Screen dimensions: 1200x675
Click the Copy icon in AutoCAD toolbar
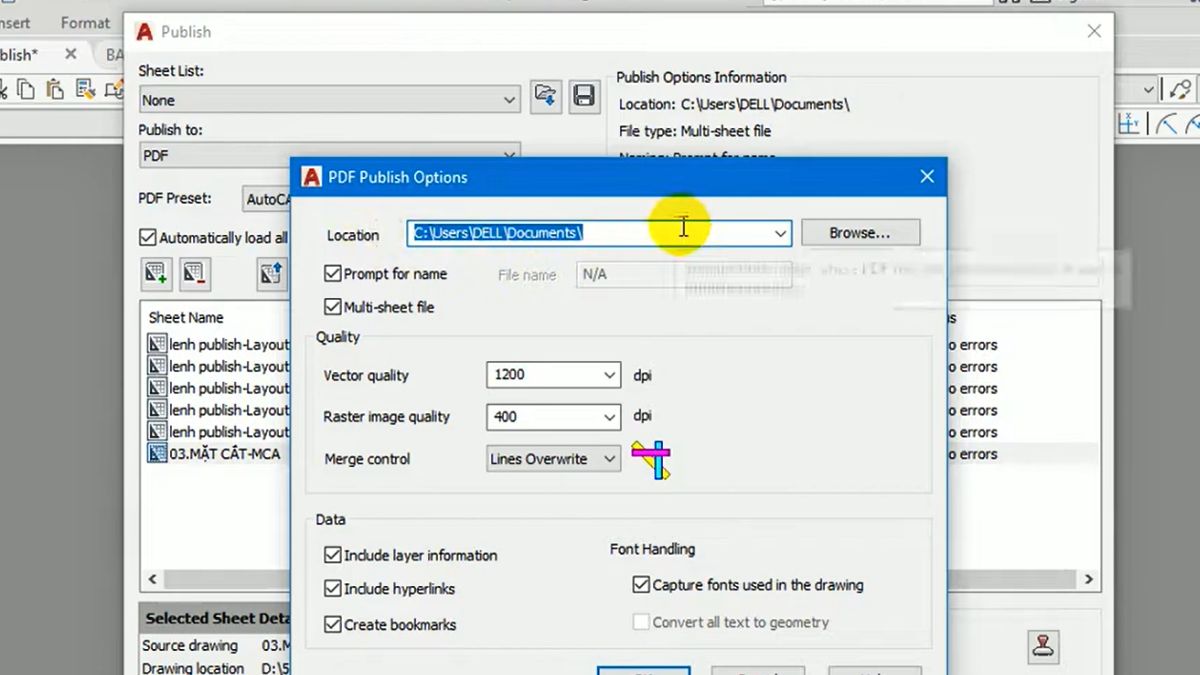25,88
